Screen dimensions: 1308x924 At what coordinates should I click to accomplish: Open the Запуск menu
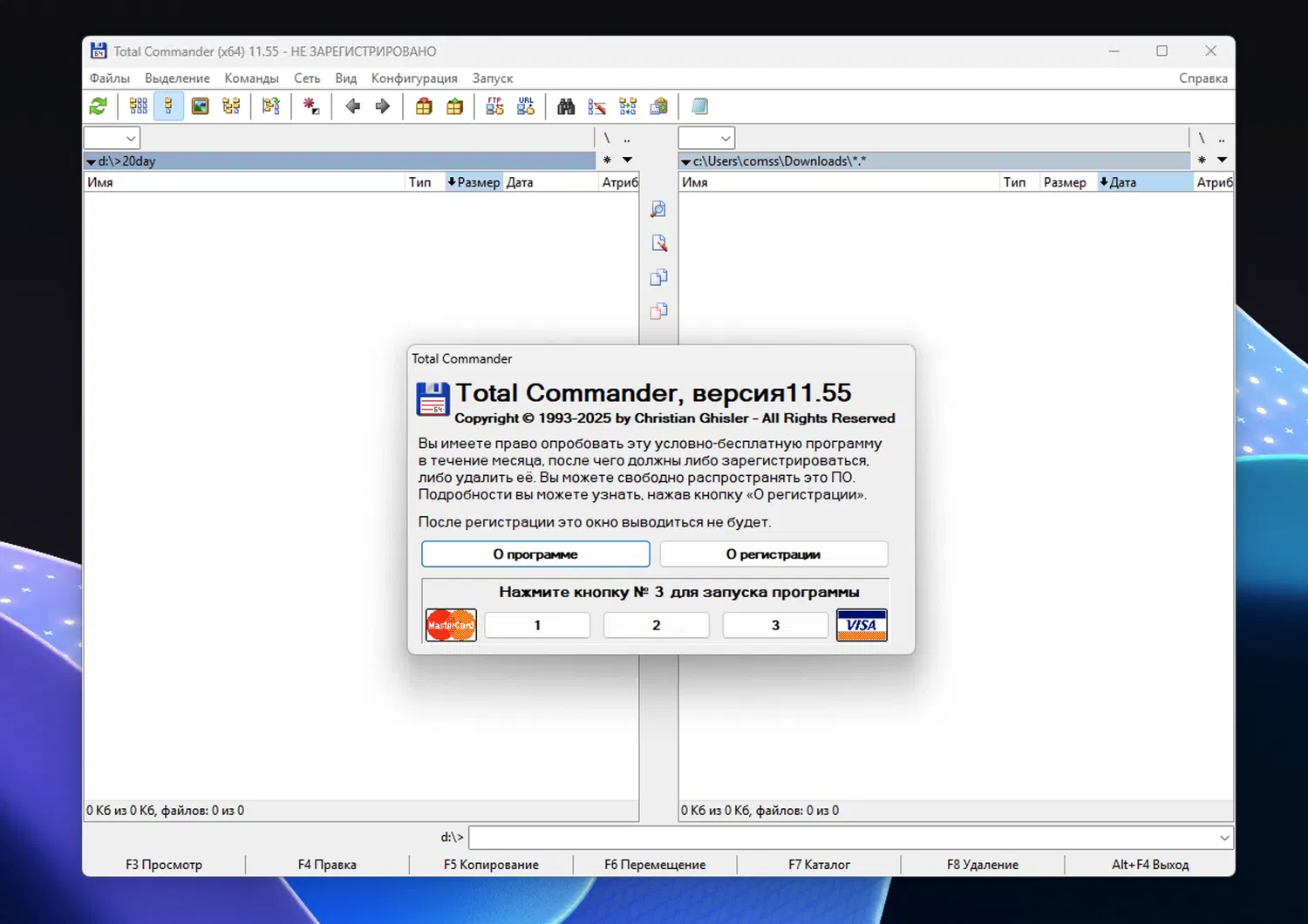click(x=493, y=78)
